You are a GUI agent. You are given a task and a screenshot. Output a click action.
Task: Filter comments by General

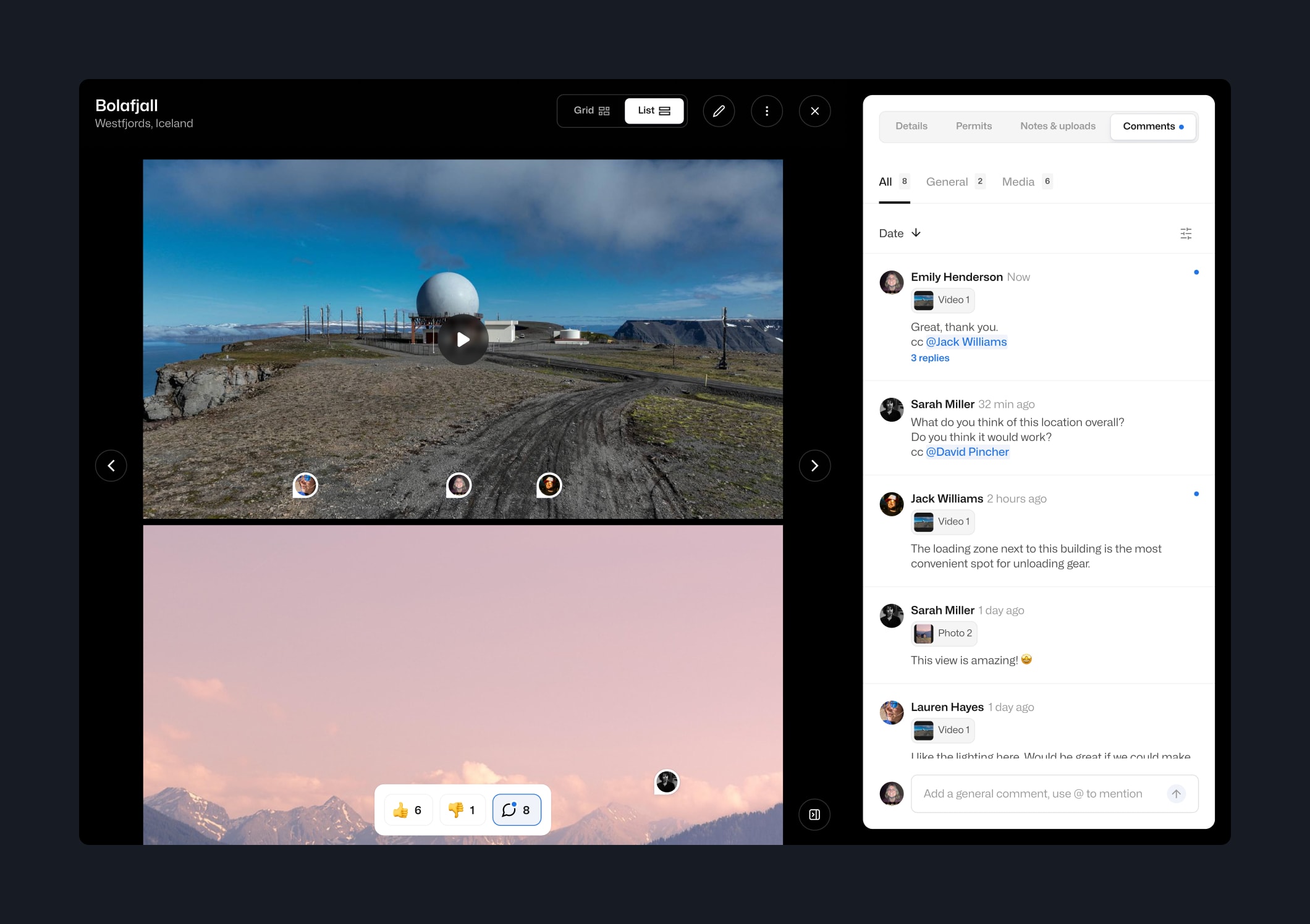click(x=955, y=182)
